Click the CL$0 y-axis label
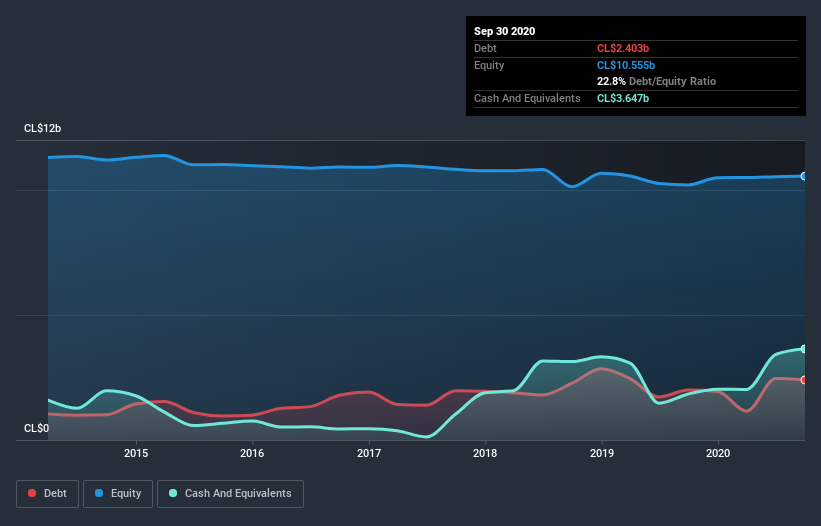821x526 pixels. click(x=36, y=428)
